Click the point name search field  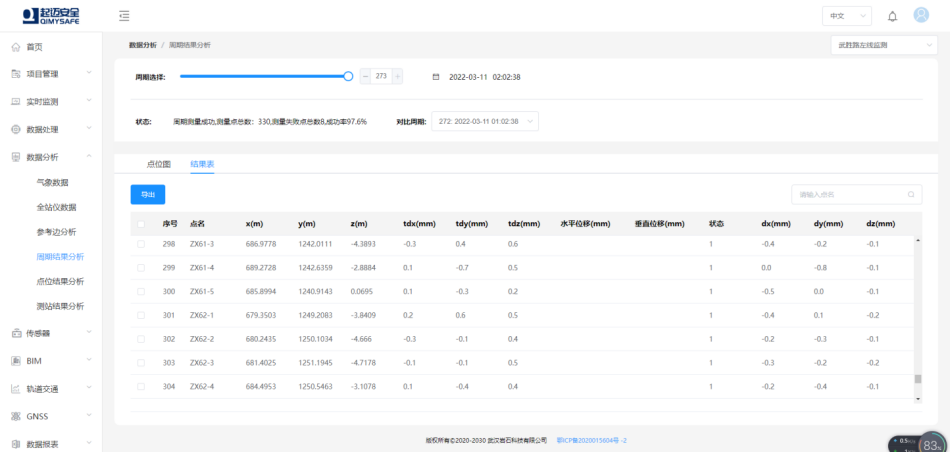tap(857, 194)
